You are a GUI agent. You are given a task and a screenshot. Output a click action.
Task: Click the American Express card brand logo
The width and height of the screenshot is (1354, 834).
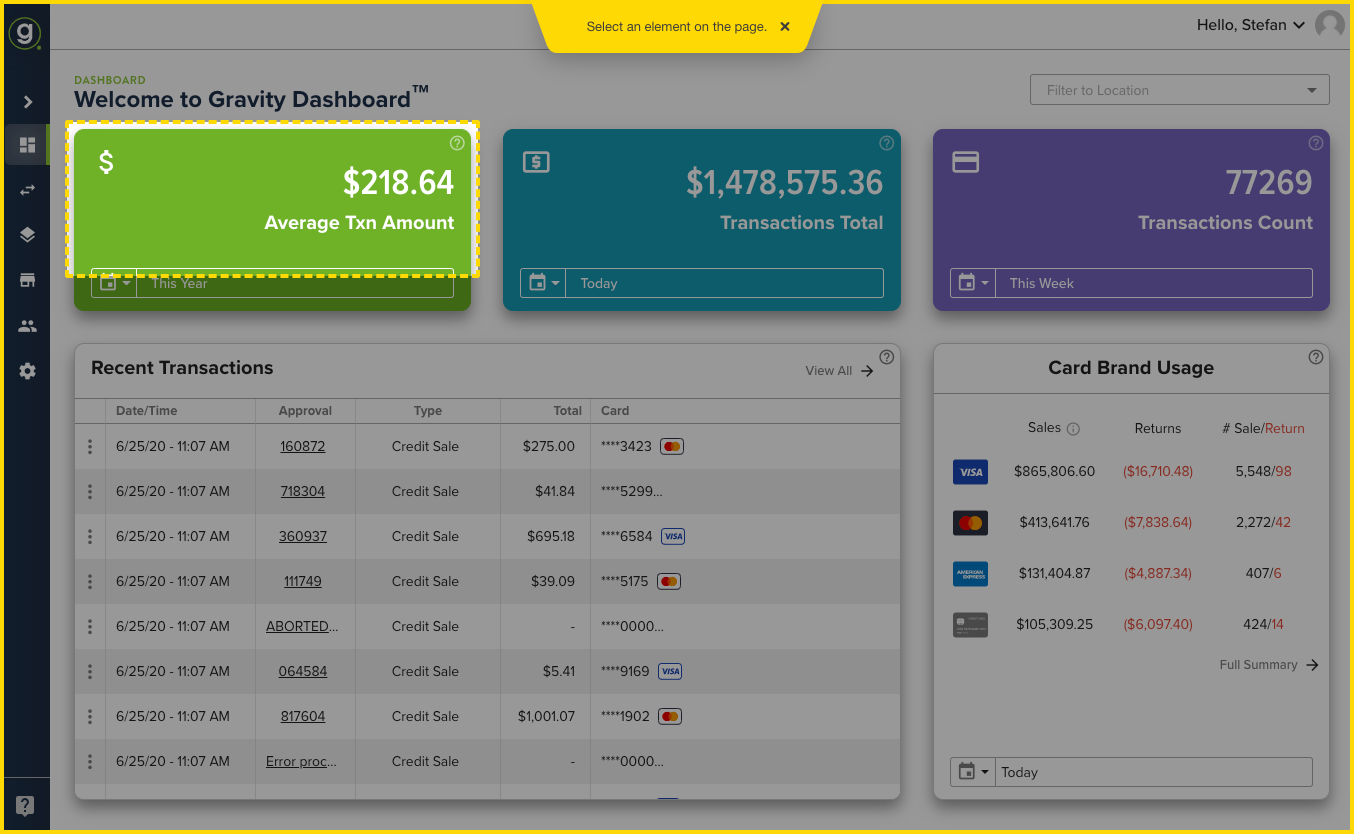pyautogui.click(x=970, y=573)
